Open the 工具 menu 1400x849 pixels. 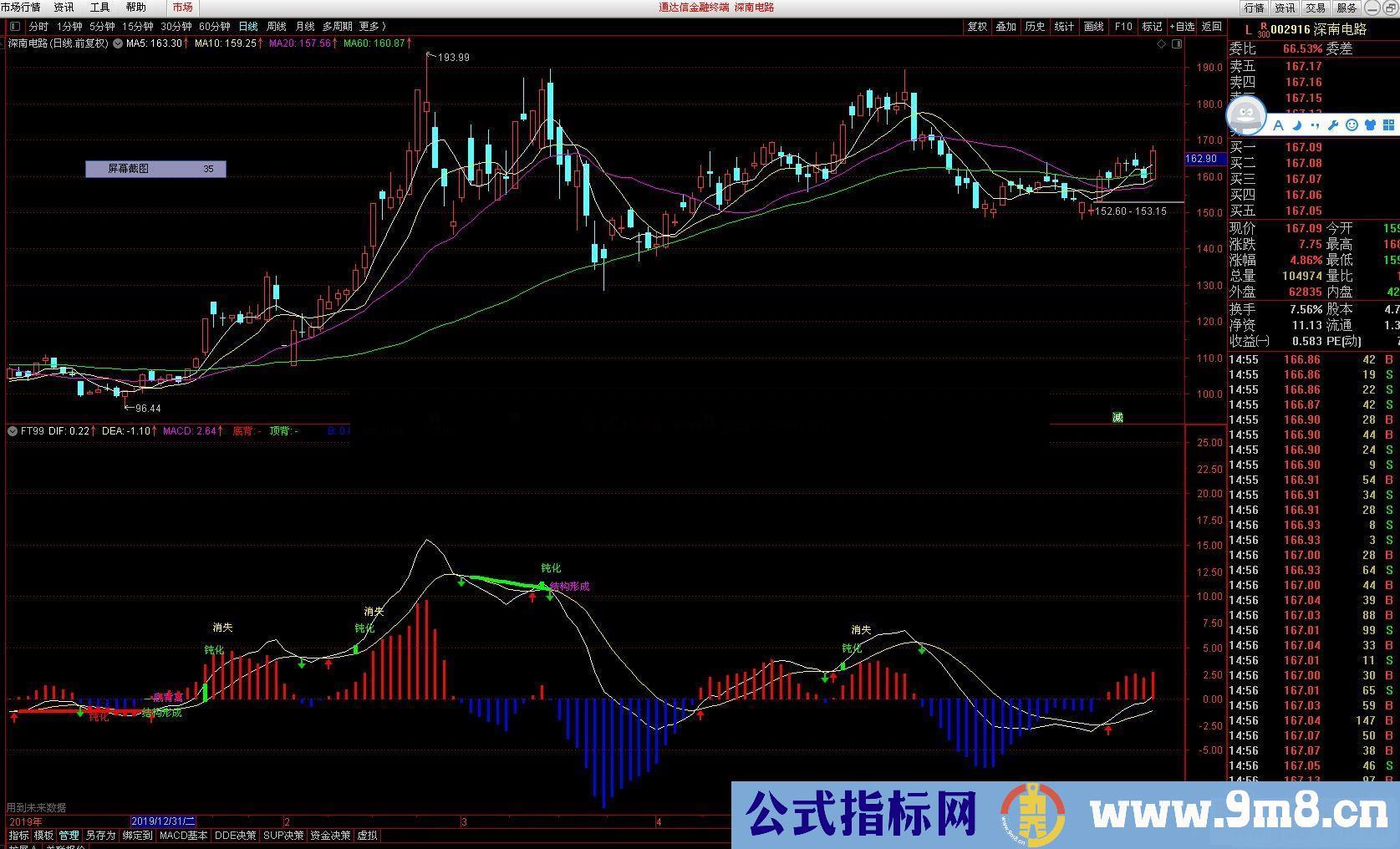pyautogui.click(x=99, y=7)
